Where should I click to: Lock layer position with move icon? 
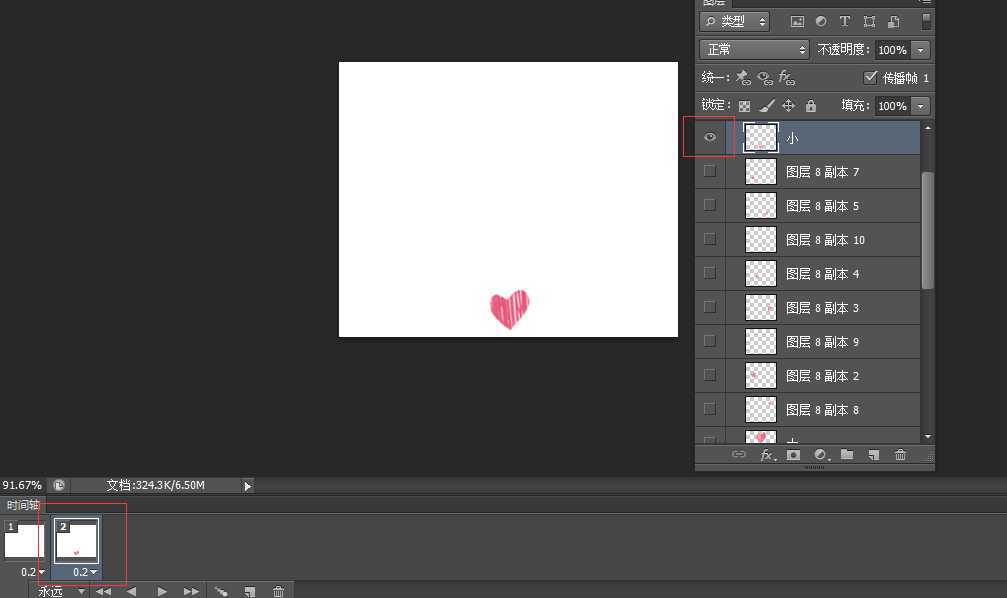tap(788, 106)
